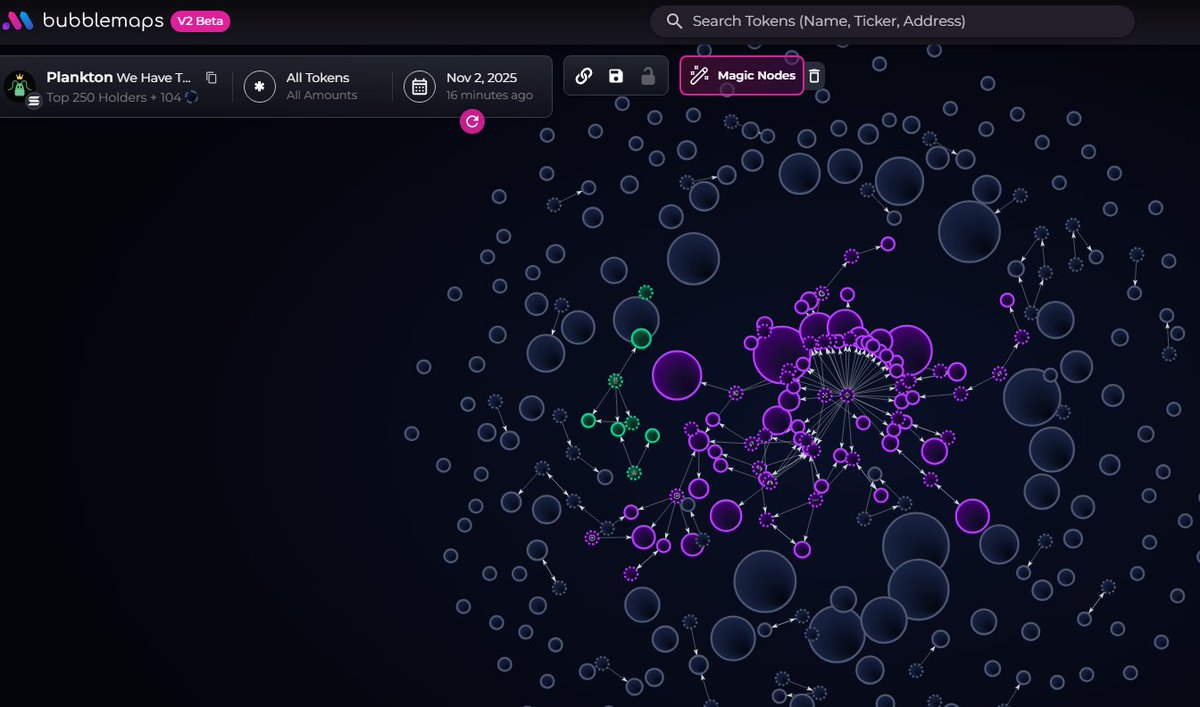Select the largest green bubble

coord(641,339)
